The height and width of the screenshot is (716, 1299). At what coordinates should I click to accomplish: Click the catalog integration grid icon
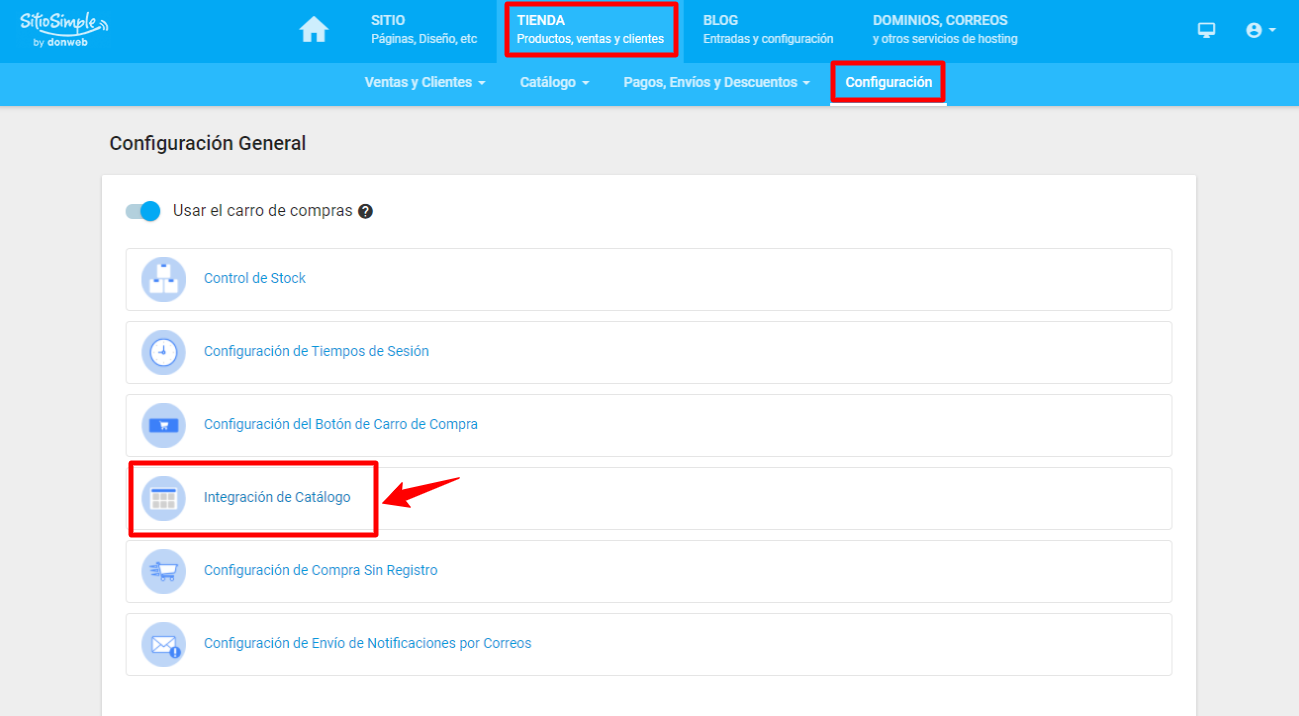point(164,498)
